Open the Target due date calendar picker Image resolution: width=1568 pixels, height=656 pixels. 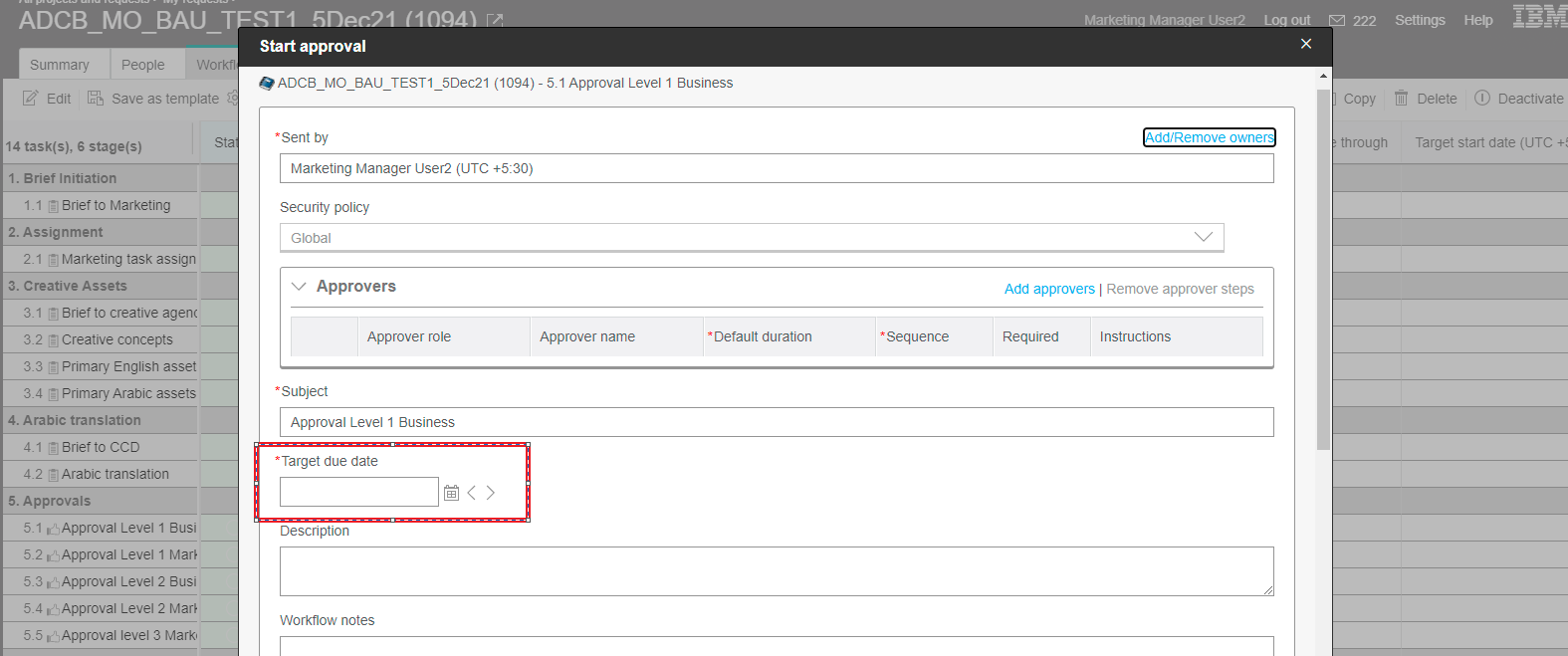coord(451,493)
